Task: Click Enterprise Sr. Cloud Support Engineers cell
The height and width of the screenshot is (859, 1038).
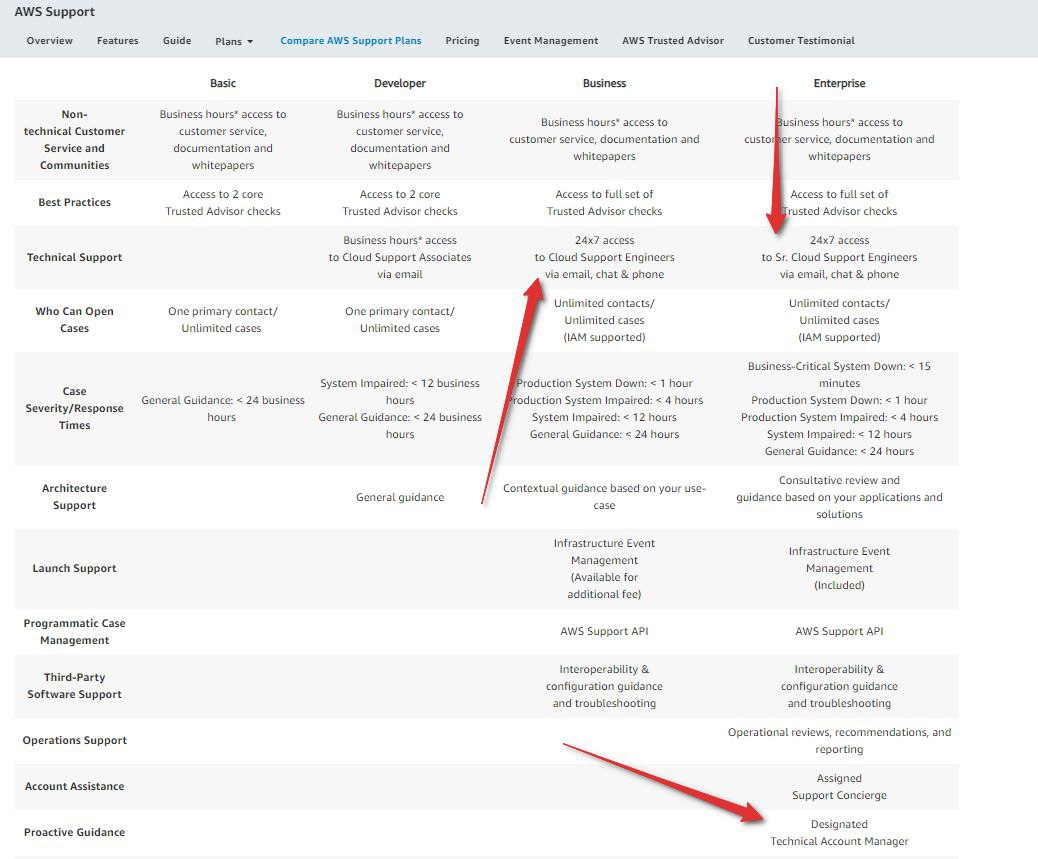Action: pos(839,257)
